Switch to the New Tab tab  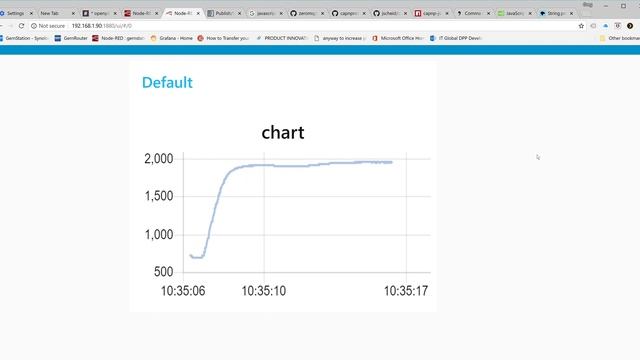pos(50,13)
